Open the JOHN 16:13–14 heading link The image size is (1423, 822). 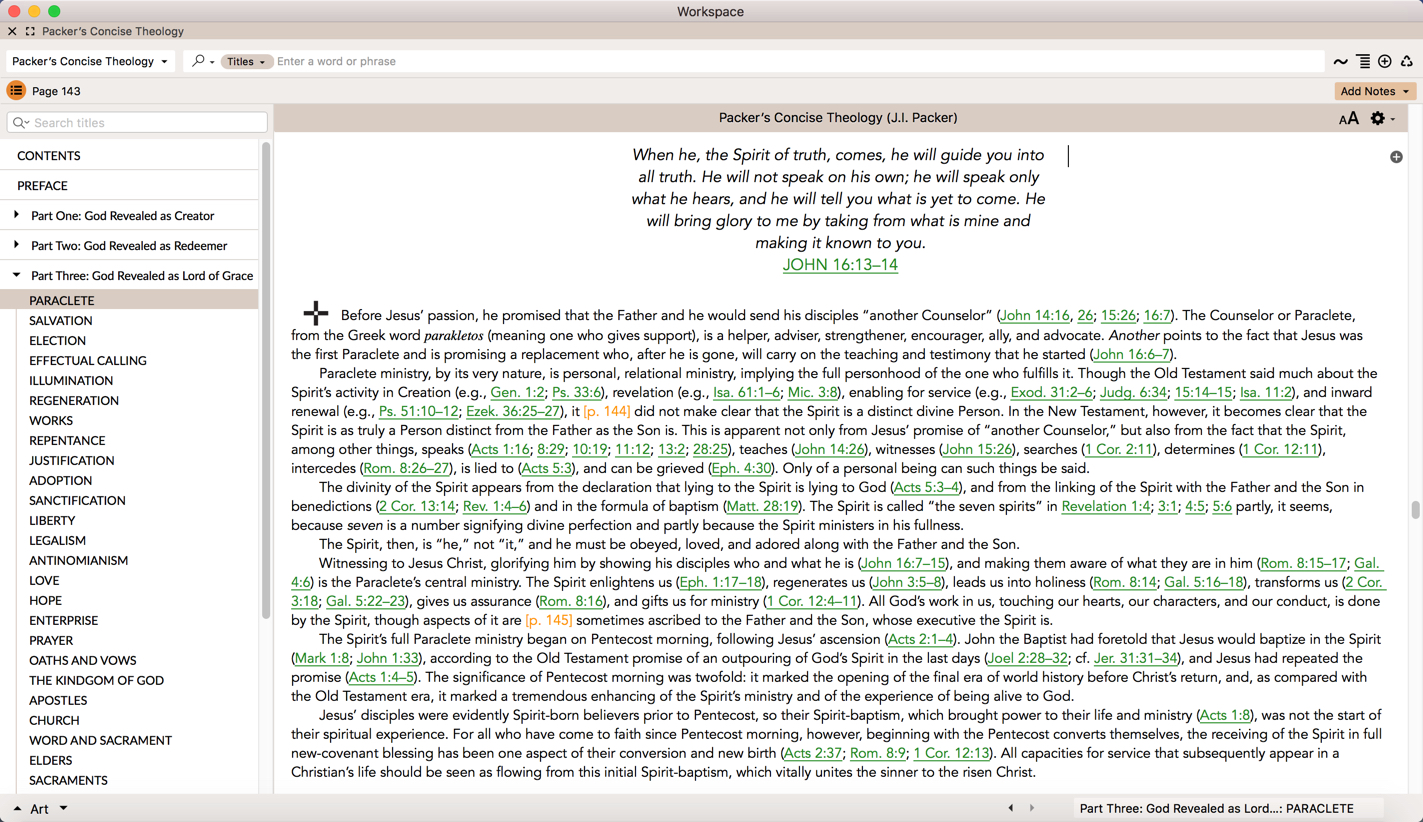[x=840, y=265]
